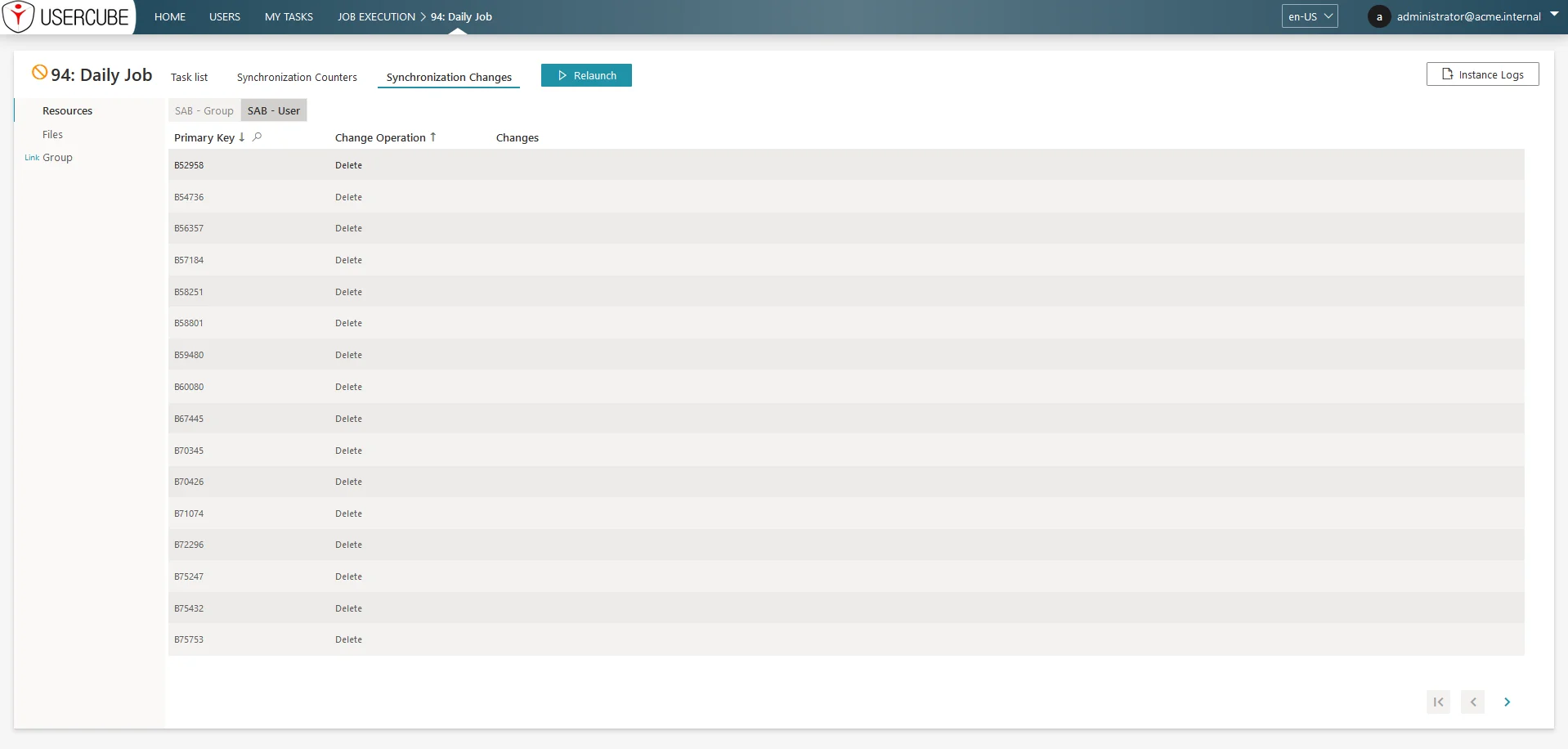This screenshot has width=1568, height=749.
Task: Select row B70345
Action: pyautogui.click(x=846, y=451)
